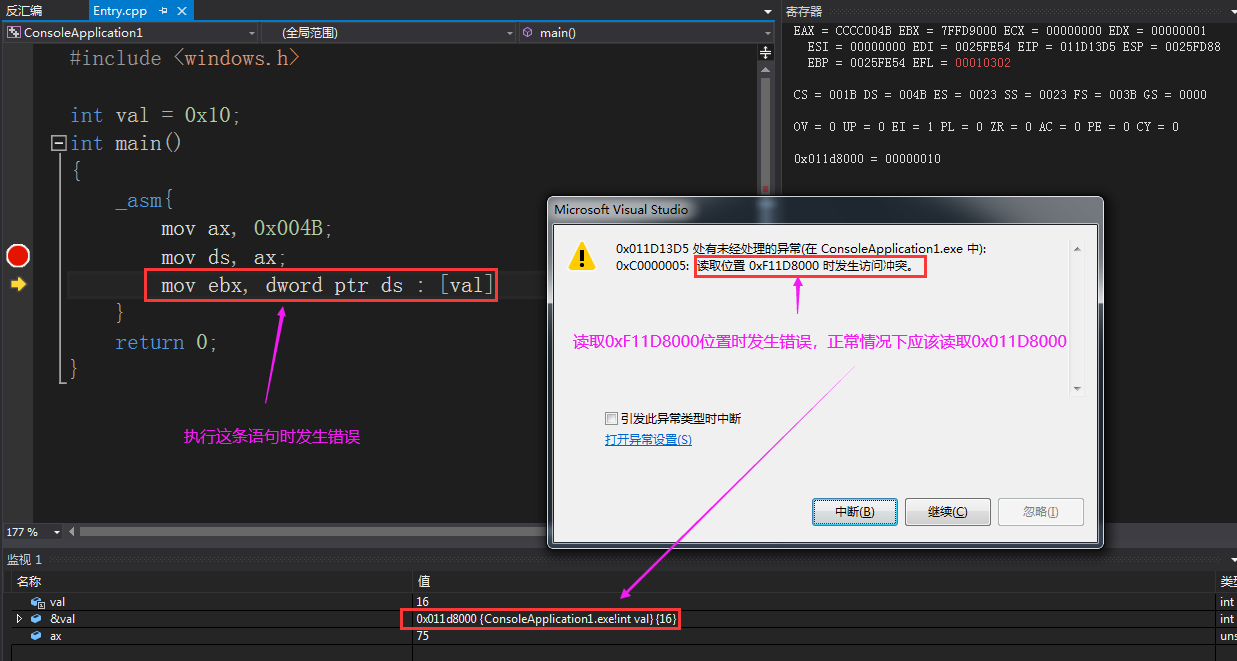Click the &val variable icon in watch

click(37, 619)
